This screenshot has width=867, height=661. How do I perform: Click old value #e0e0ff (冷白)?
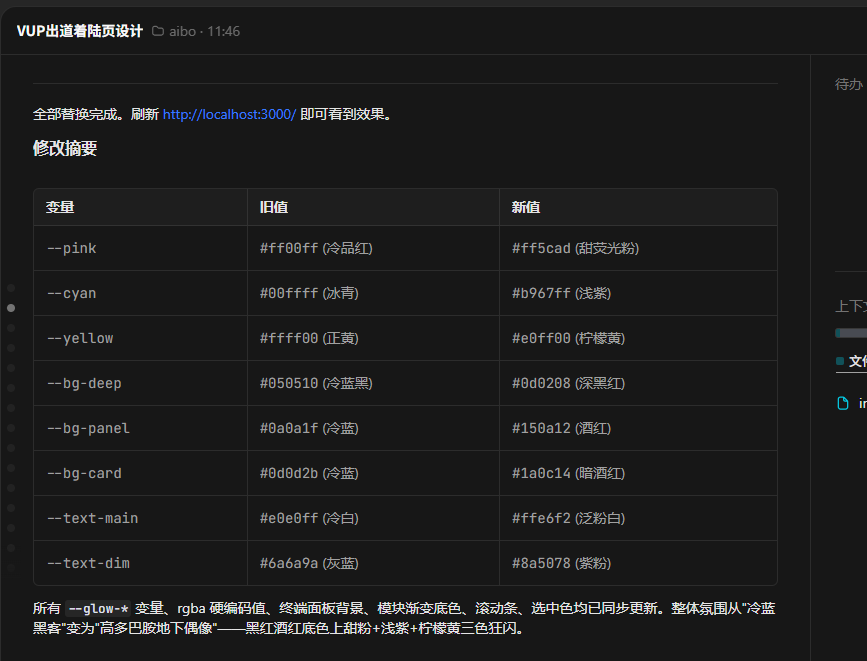click(x=310, y=518)
